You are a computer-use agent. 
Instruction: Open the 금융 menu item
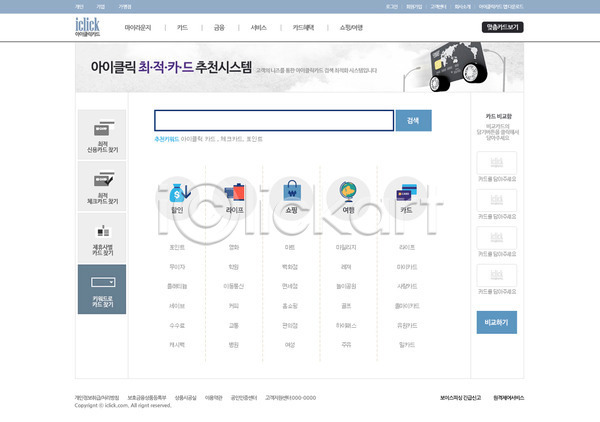(x=219, y=28)
